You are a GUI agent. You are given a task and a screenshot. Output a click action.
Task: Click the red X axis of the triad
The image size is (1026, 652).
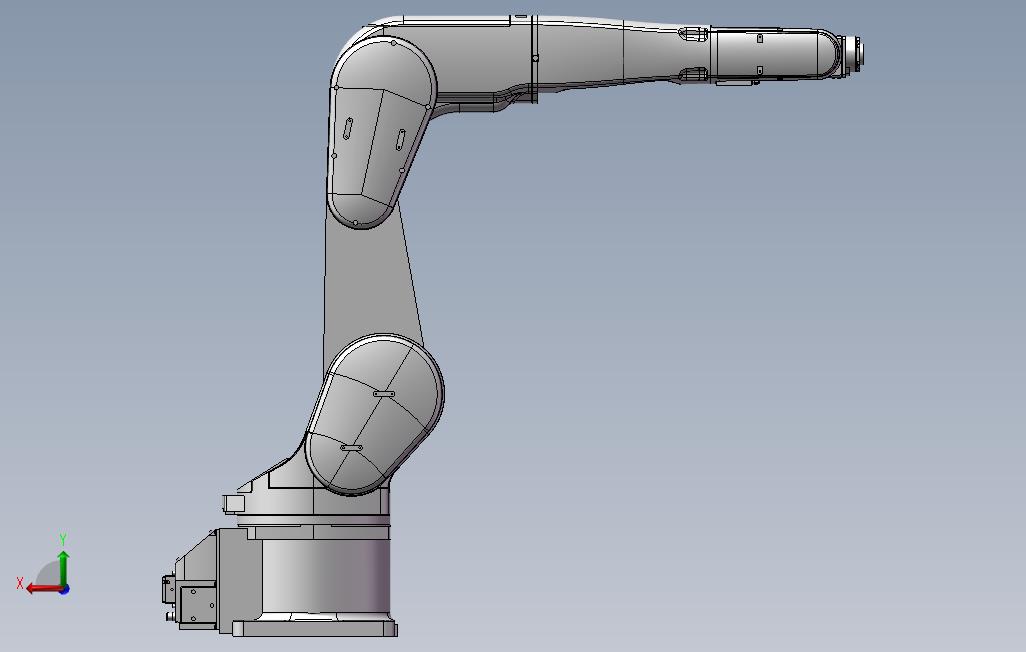click(x=43, y=588)
